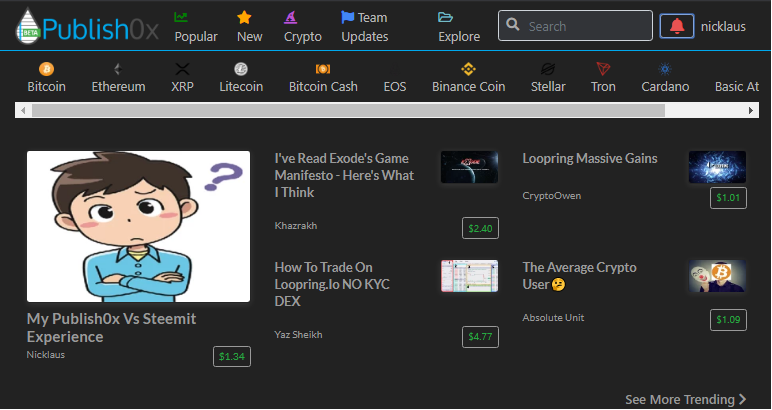Select the EOS tag
Screen dimensions: 772x410
(395, 87)
